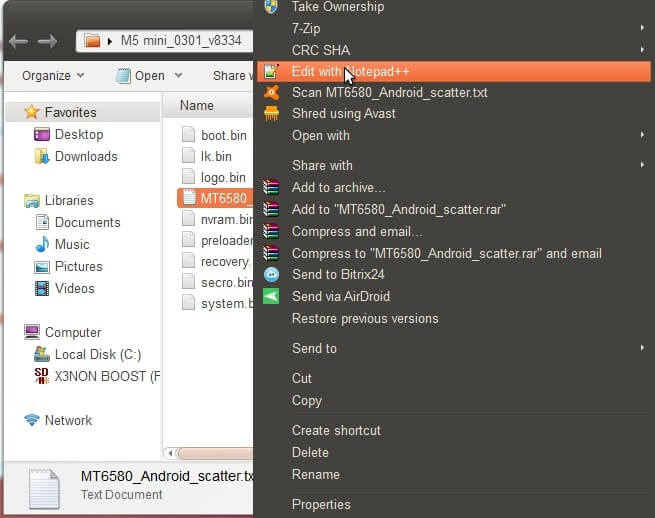Expand the 7-Zip submenu
655x518 pixels.
(642, 28)
